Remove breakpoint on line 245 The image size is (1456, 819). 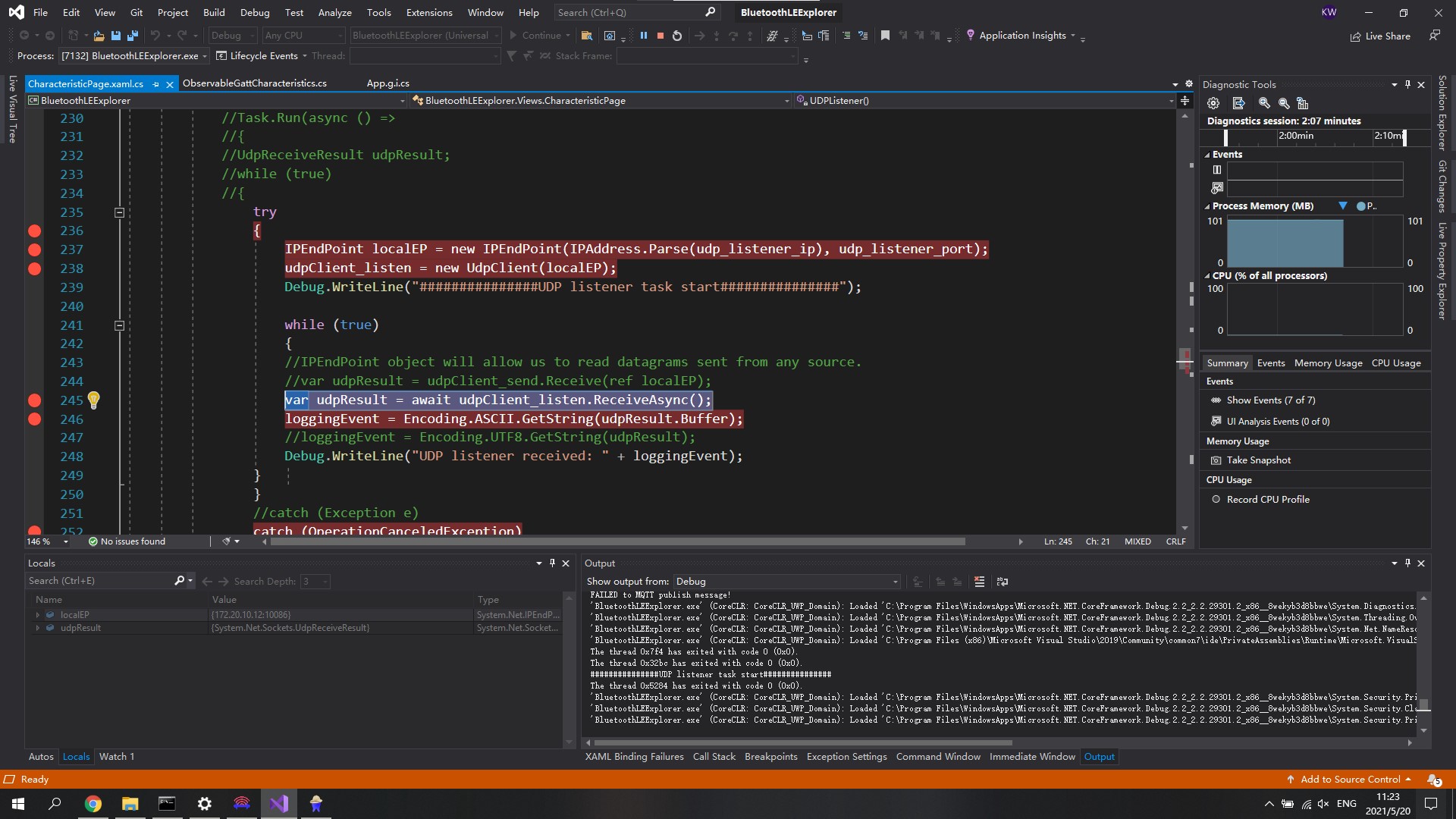click(x=34, y=400)
